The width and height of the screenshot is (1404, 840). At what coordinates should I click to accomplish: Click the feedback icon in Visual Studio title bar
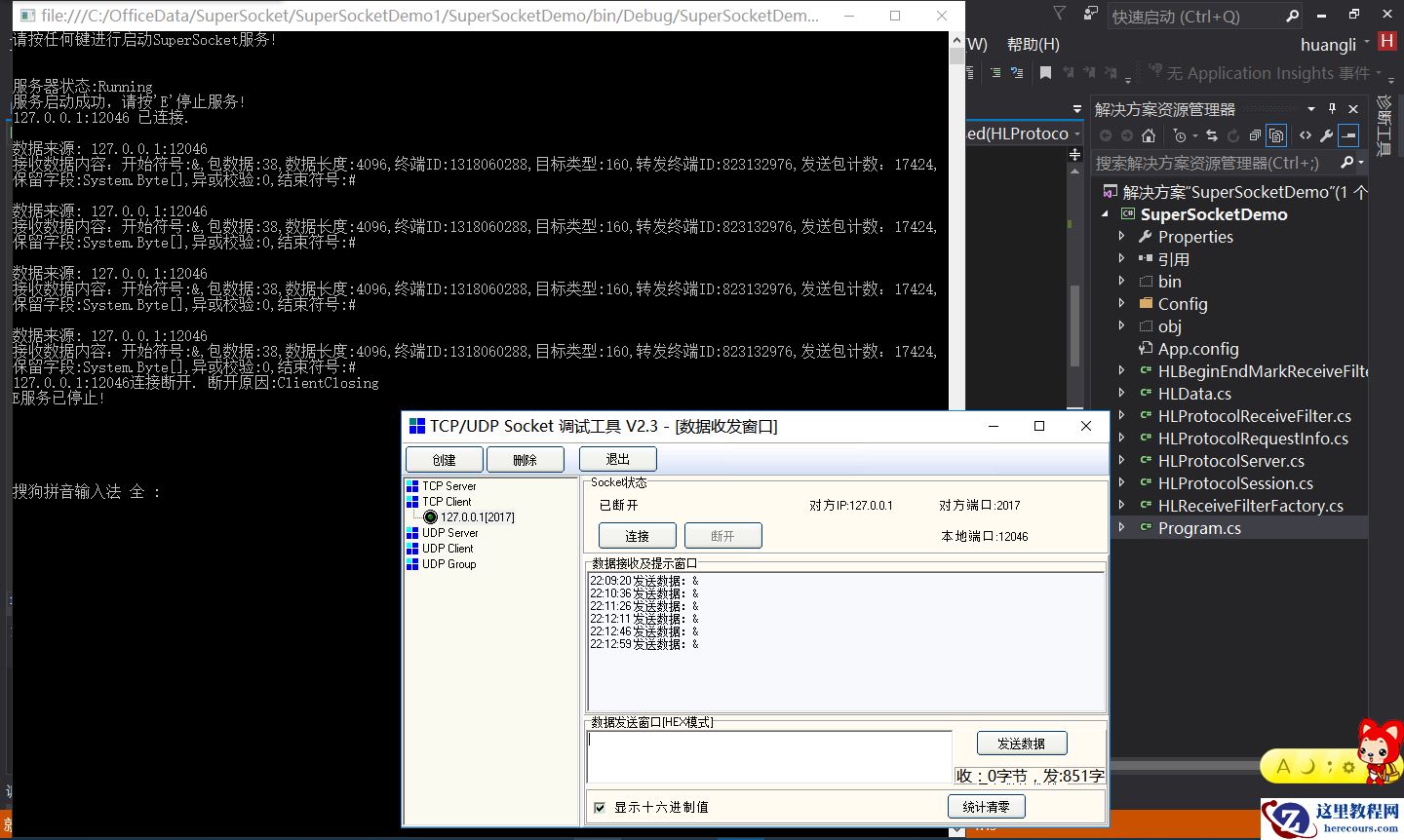(1090, 14)
